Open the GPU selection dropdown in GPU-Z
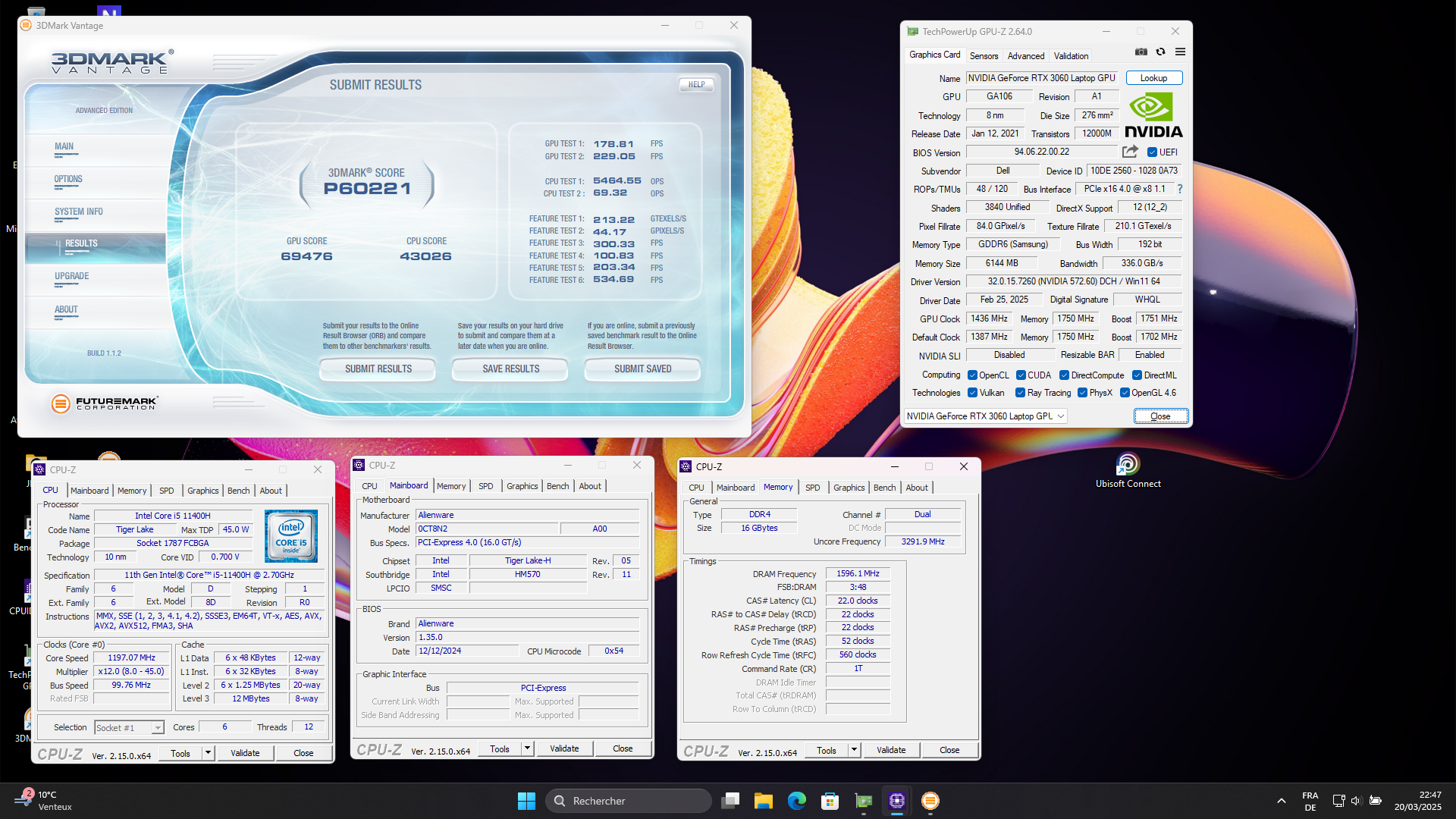The image size is (1456, 819). [x=986, y=416]
